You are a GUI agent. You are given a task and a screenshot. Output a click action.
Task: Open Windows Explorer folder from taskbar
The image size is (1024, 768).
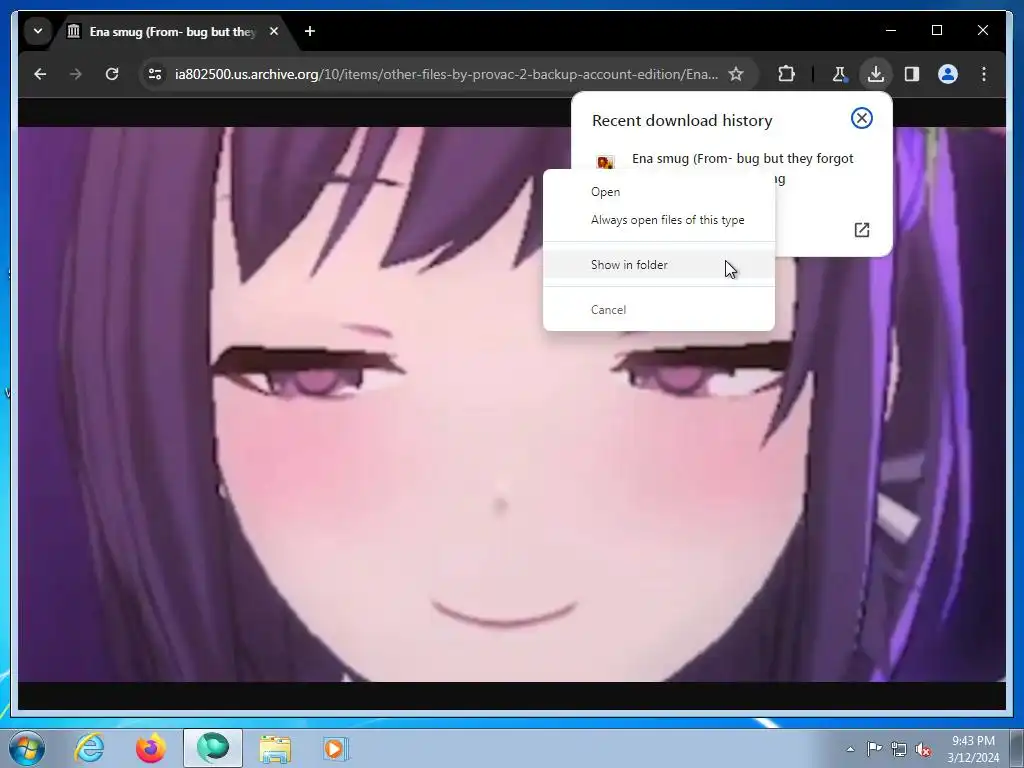pos(275,748)
